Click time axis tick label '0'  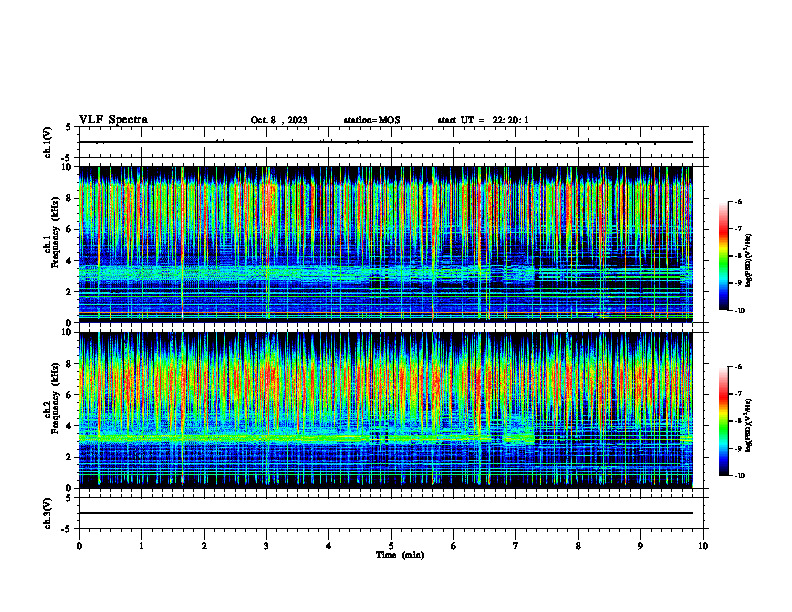(79, 546)
